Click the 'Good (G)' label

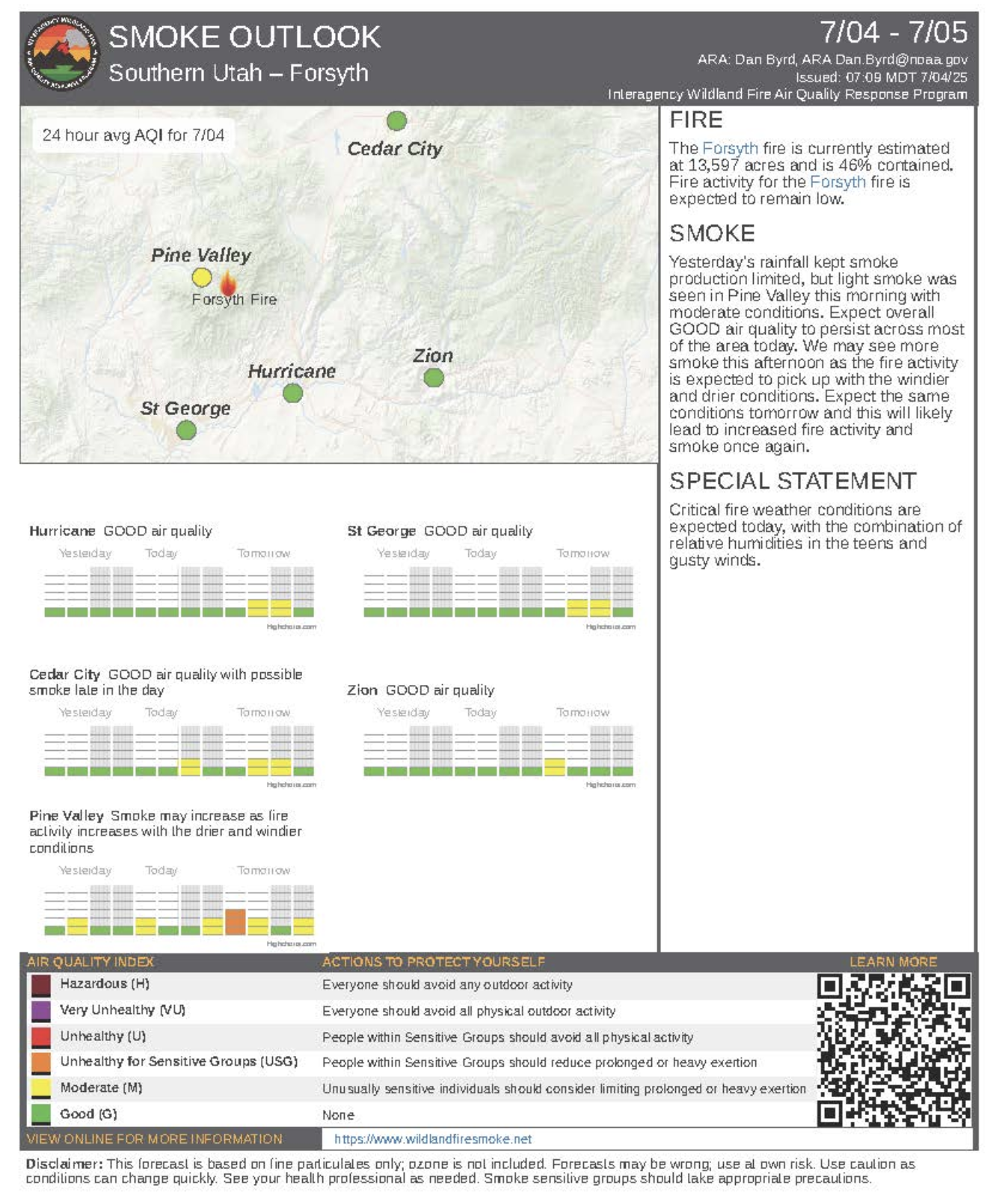pos(88,1114)
